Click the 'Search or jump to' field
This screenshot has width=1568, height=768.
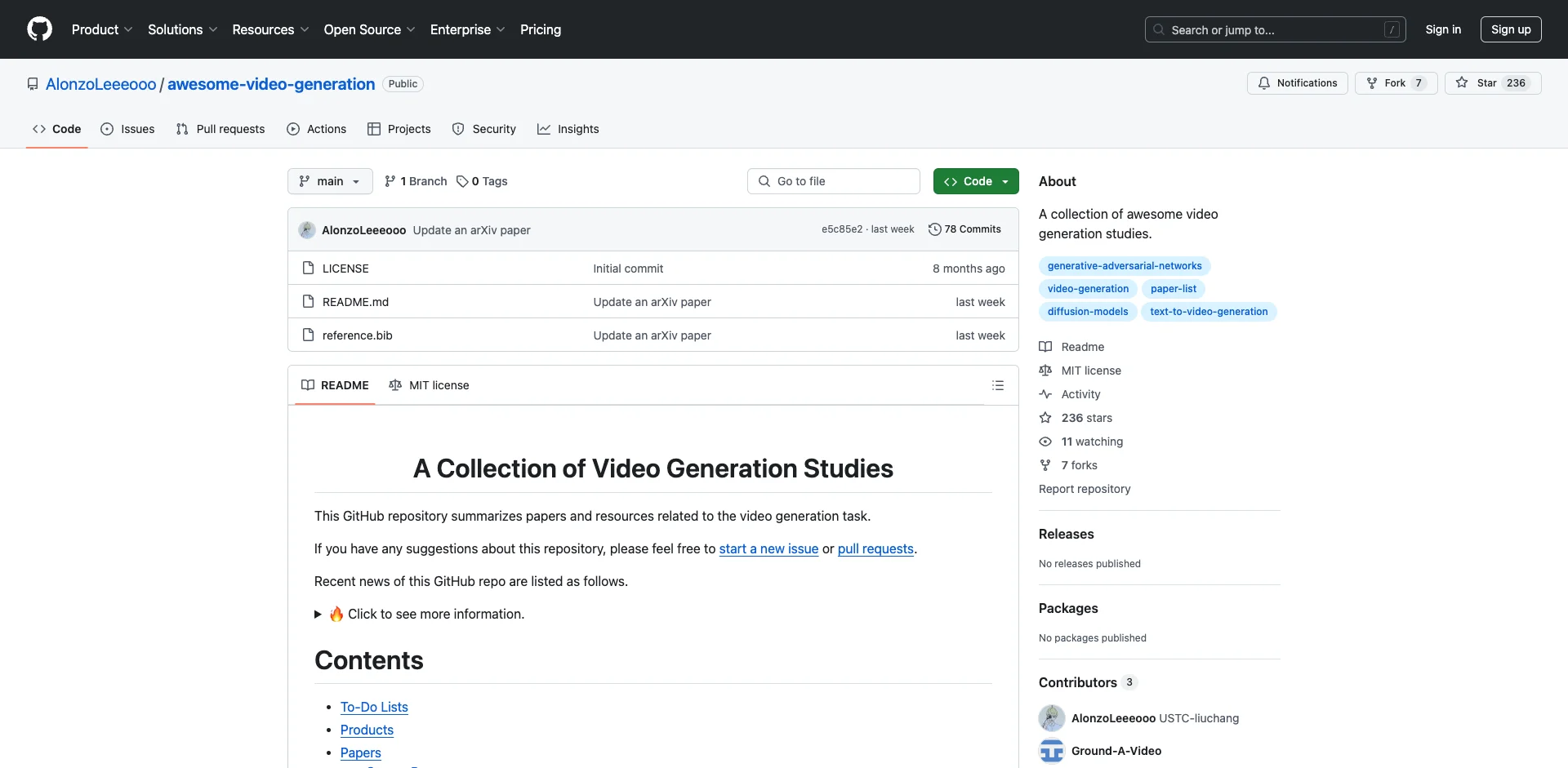1276,29
